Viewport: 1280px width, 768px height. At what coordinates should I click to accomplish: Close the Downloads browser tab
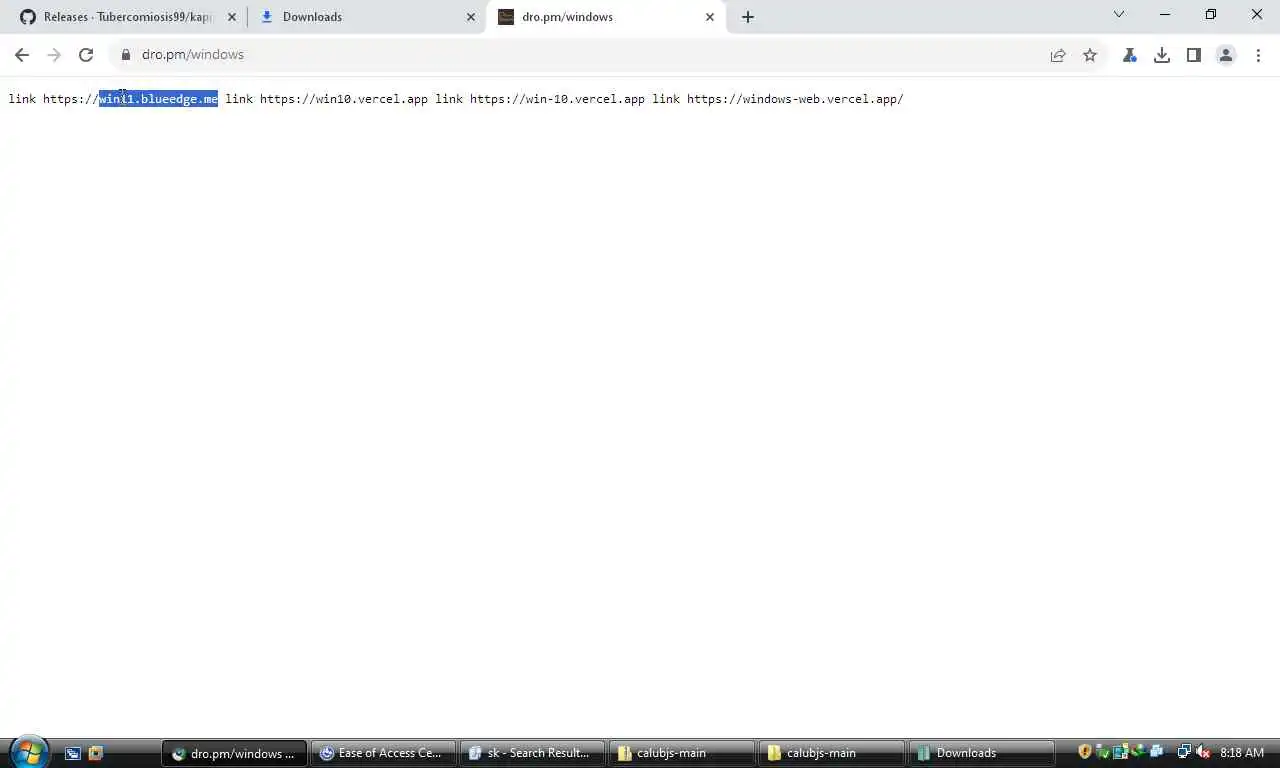point(471,17)
